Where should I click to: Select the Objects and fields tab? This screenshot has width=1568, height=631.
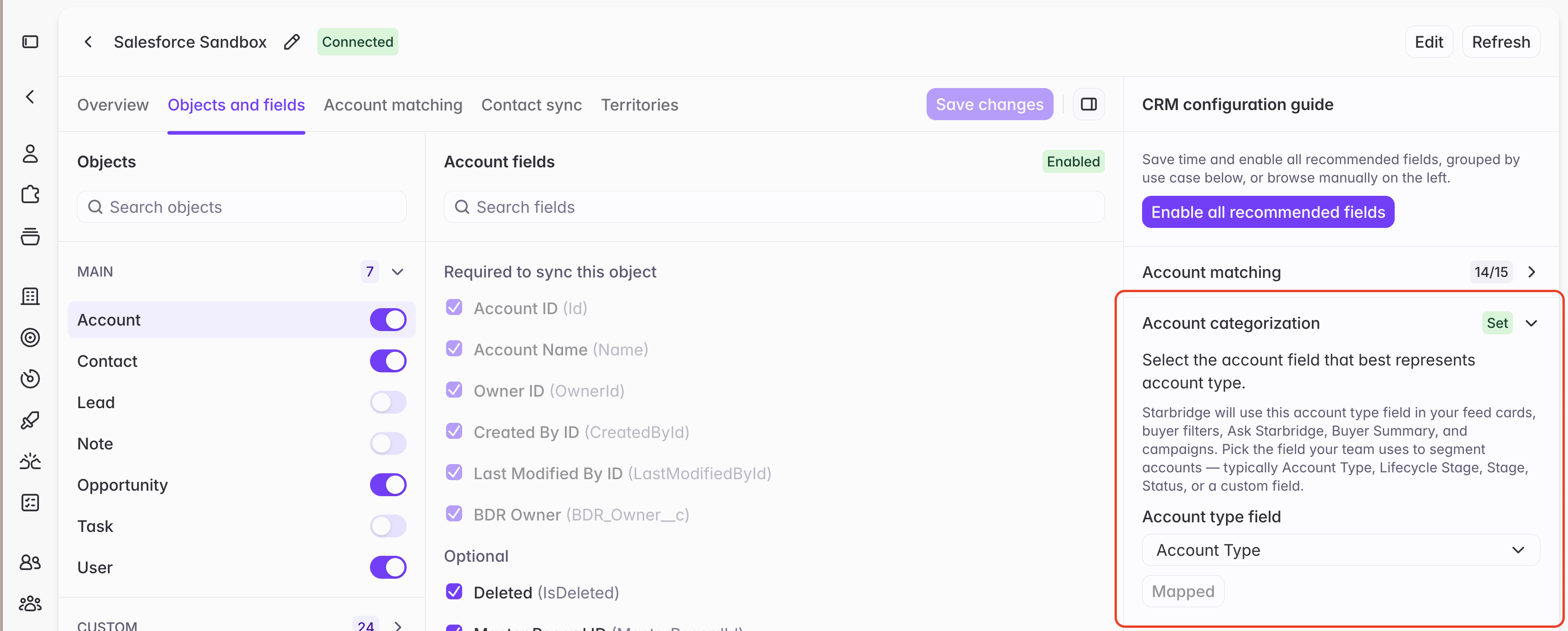click(236, 105)
